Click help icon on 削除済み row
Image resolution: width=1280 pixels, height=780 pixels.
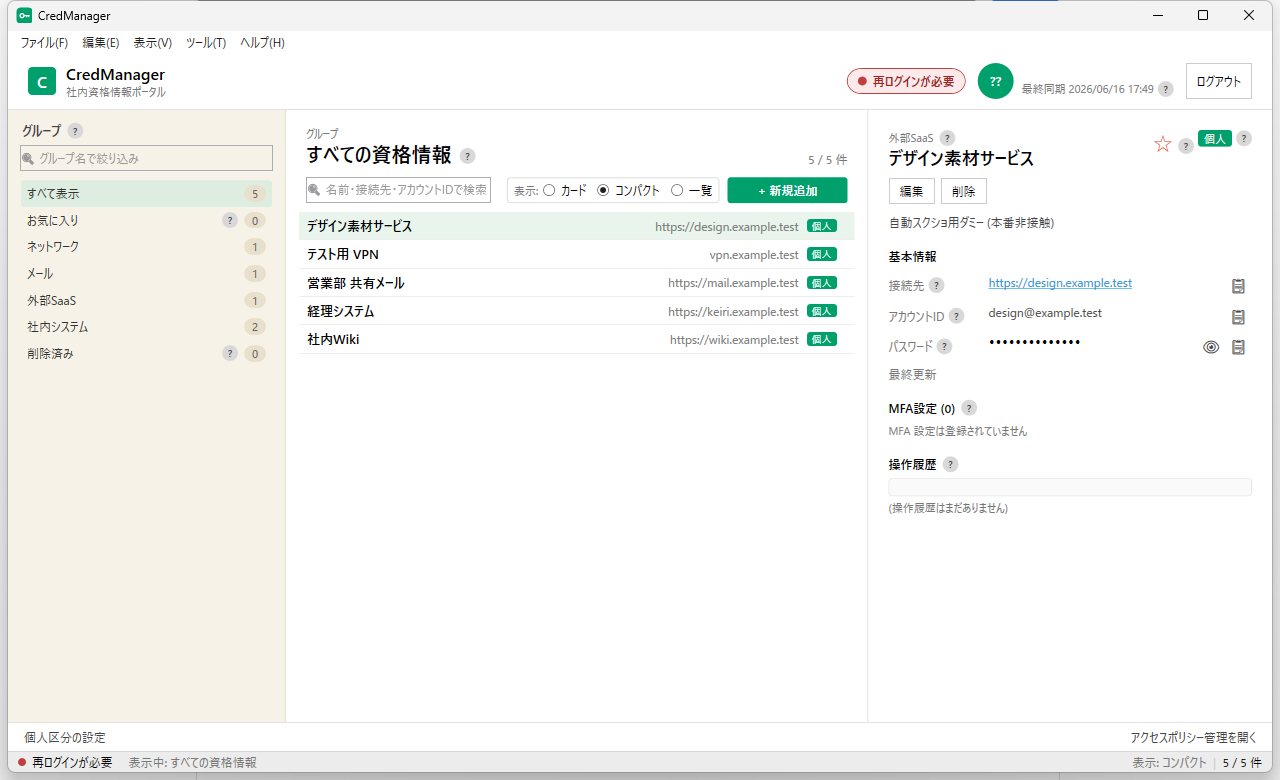(x=229, y=353)
